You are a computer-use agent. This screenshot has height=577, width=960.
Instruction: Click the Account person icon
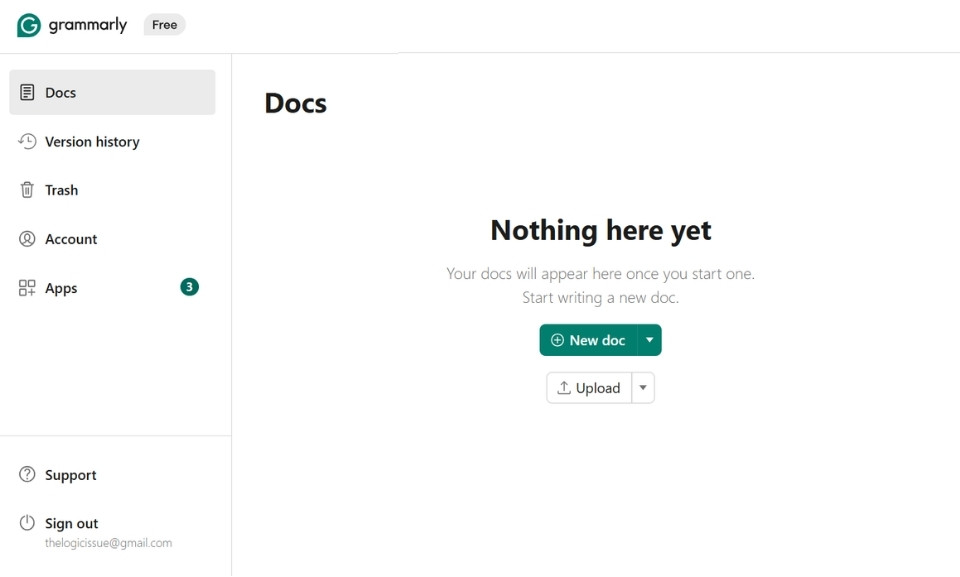27,239
